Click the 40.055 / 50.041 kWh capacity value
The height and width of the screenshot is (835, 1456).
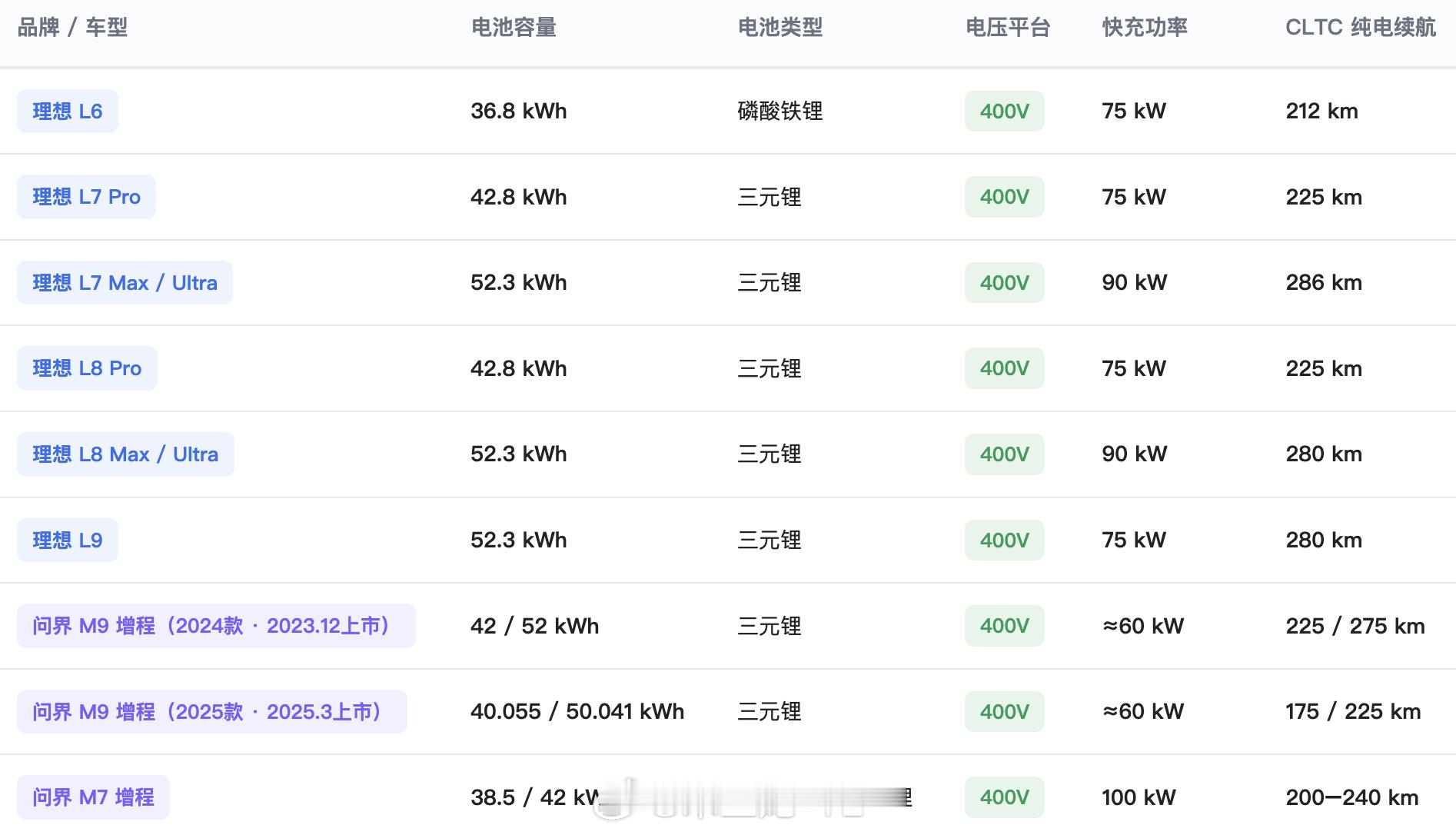pyautogui.click(x=577, y=712)
